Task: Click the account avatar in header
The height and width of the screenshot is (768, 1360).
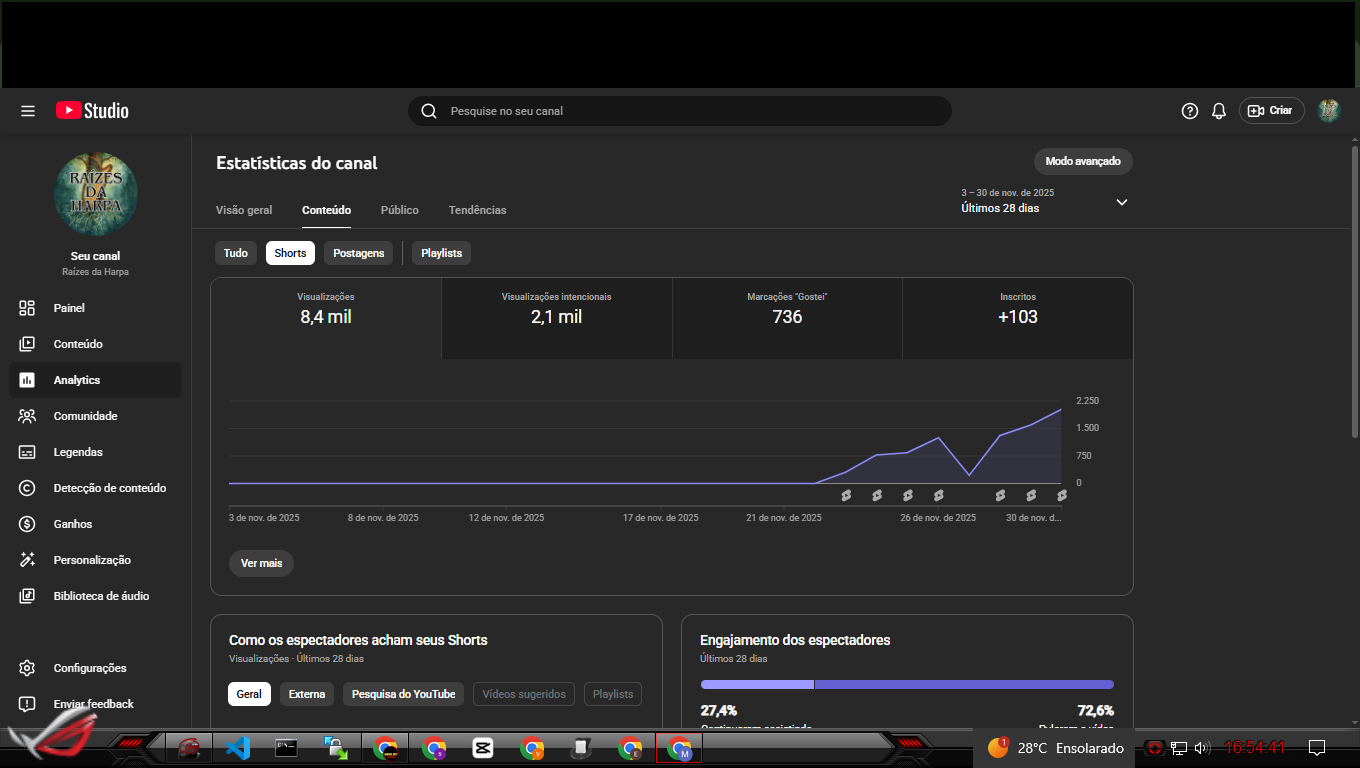Action: (x=1328, y=111)
